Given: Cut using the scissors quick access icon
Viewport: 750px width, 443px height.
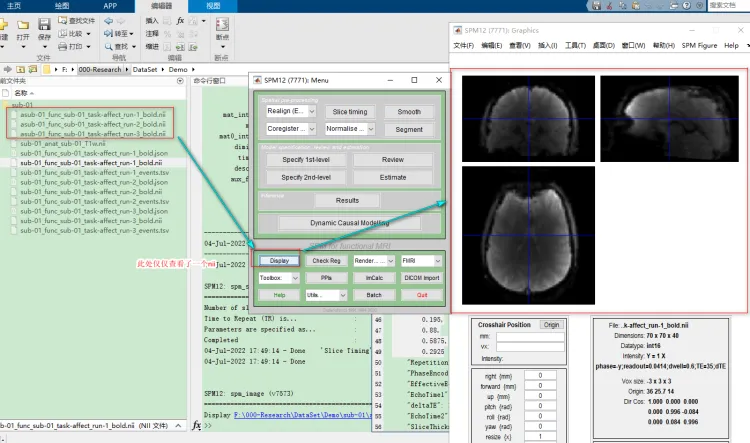Looking at the screenshot, I should tap(609, 6).
